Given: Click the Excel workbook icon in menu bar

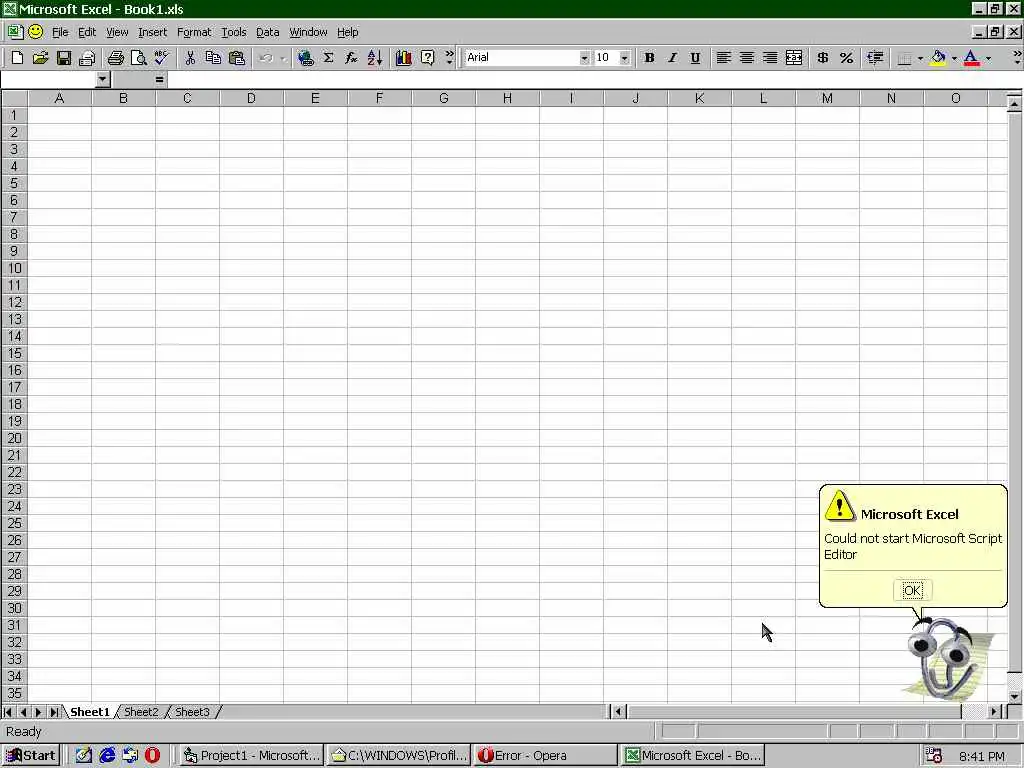Looking at the screenshot, I should [15, 31].
